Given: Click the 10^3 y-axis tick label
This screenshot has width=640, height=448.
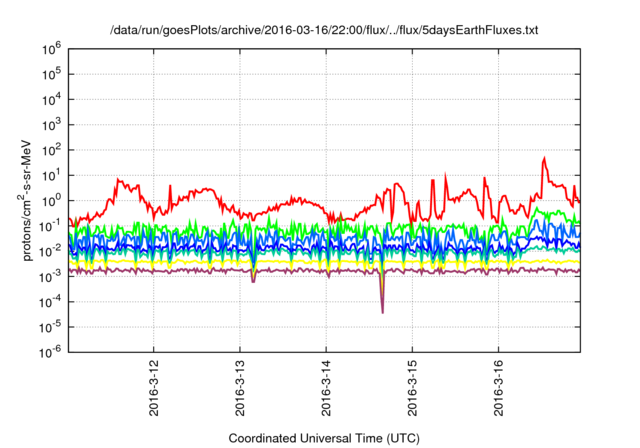Looking at the screenshot, I should click(51, 125).
